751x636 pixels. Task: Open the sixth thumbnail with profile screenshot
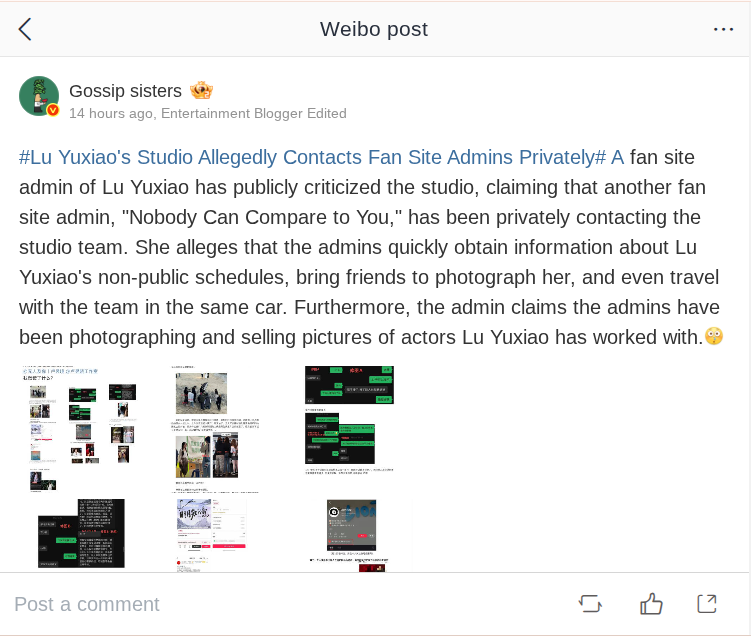pos(350,534)
